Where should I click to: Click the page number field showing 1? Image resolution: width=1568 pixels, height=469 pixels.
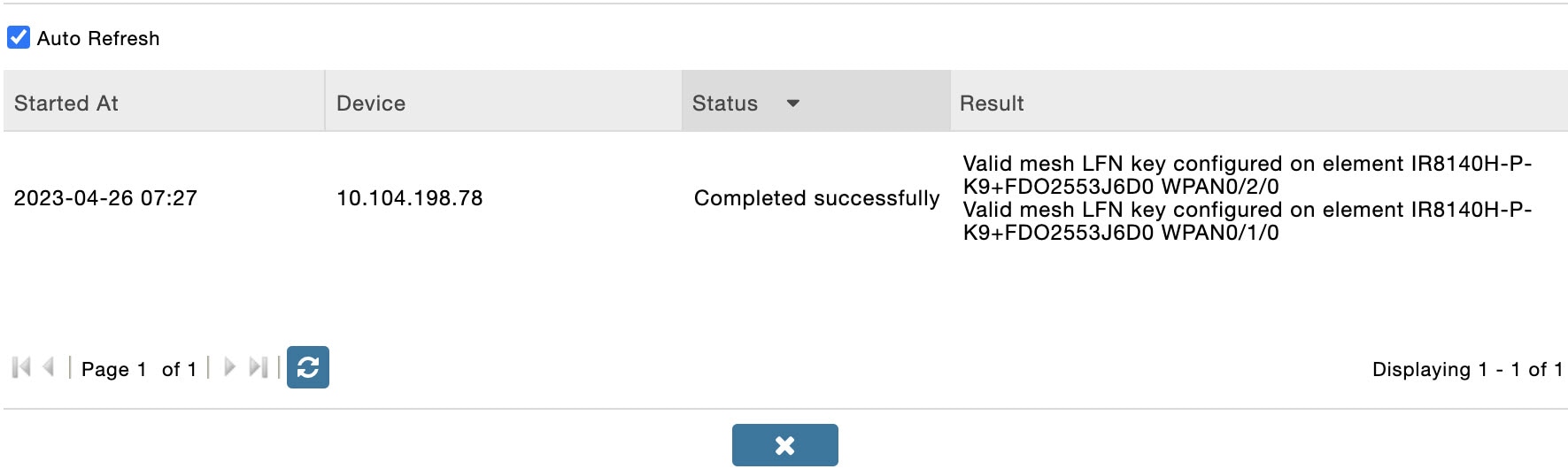tap(142, 369)
